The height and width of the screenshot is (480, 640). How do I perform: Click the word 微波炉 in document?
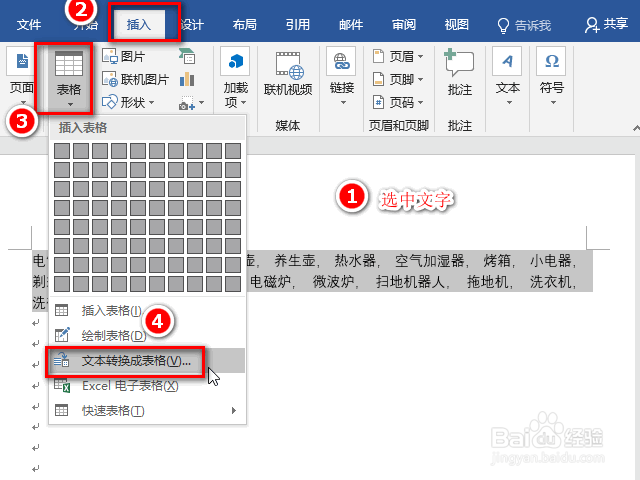(x=333, y=282)
